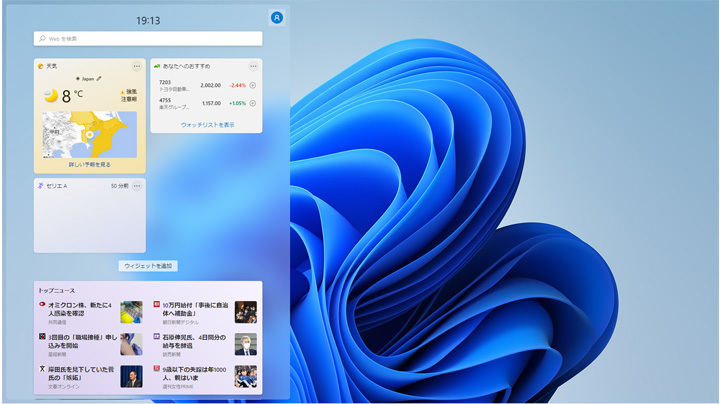Screen dimensions: 720x404
Task: Select the 4755 Rakuten stock row
Action: point(207,103)
